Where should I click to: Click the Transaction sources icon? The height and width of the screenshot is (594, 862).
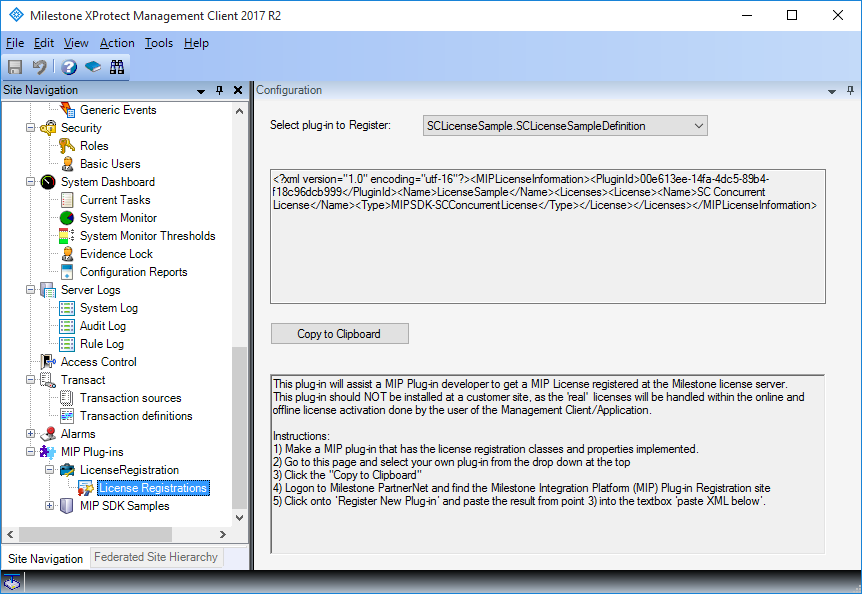67,398
